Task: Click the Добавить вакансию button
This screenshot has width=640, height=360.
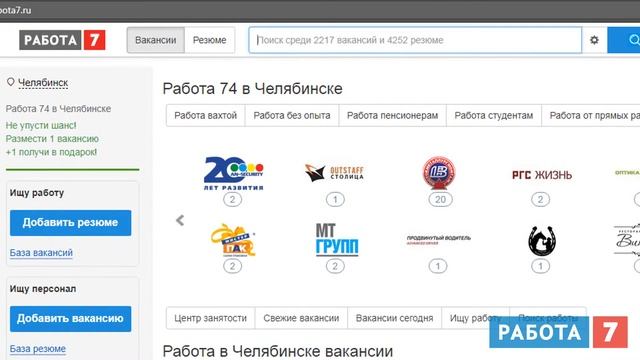Action: click(71, 319)
